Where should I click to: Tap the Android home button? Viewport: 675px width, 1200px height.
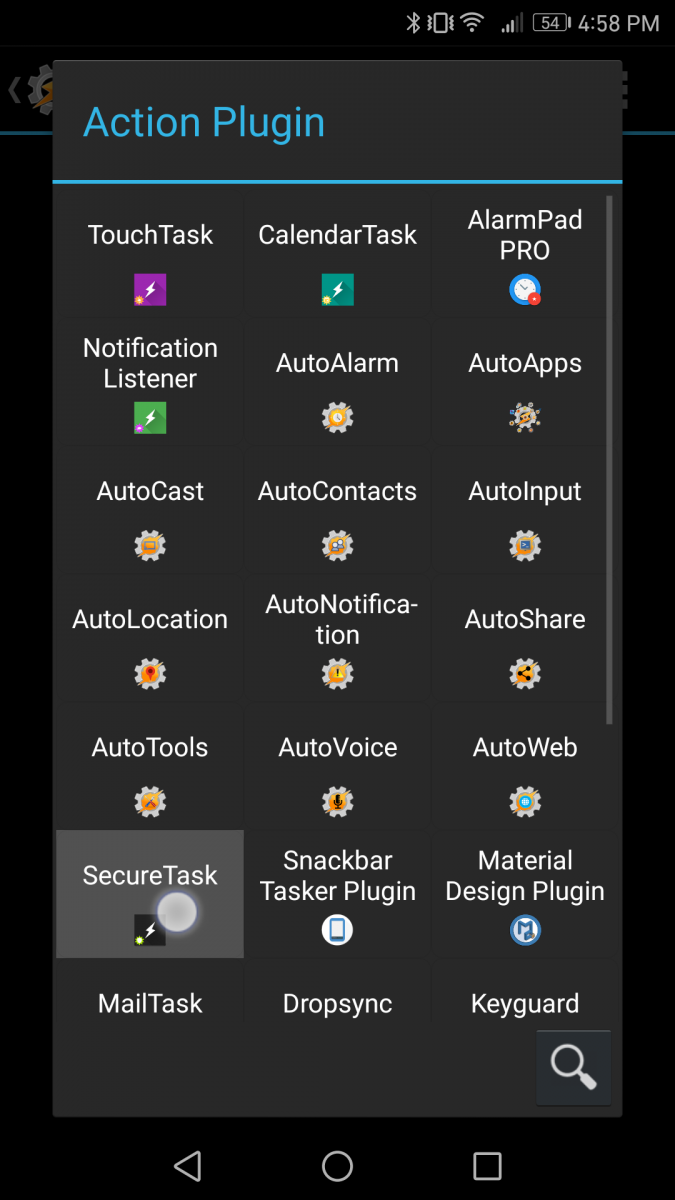click(x=337, y=1166)
